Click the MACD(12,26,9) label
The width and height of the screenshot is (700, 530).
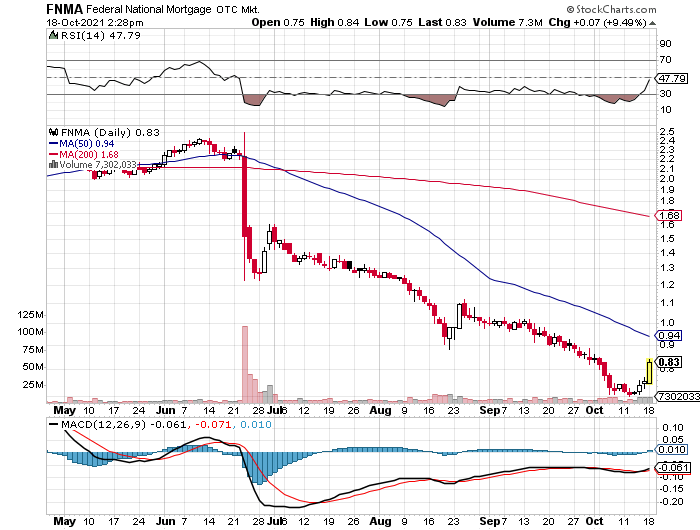point(103,424)
